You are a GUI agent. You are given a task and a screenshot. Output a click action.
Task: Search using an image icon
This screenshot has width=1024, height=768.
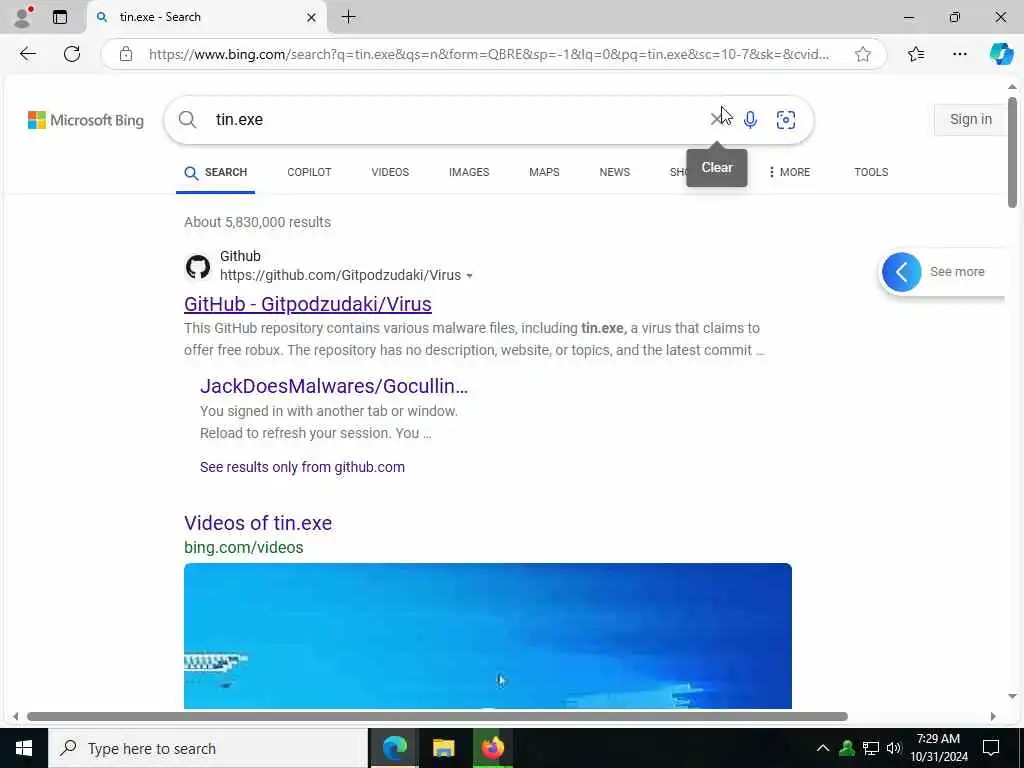pos(786,120)
